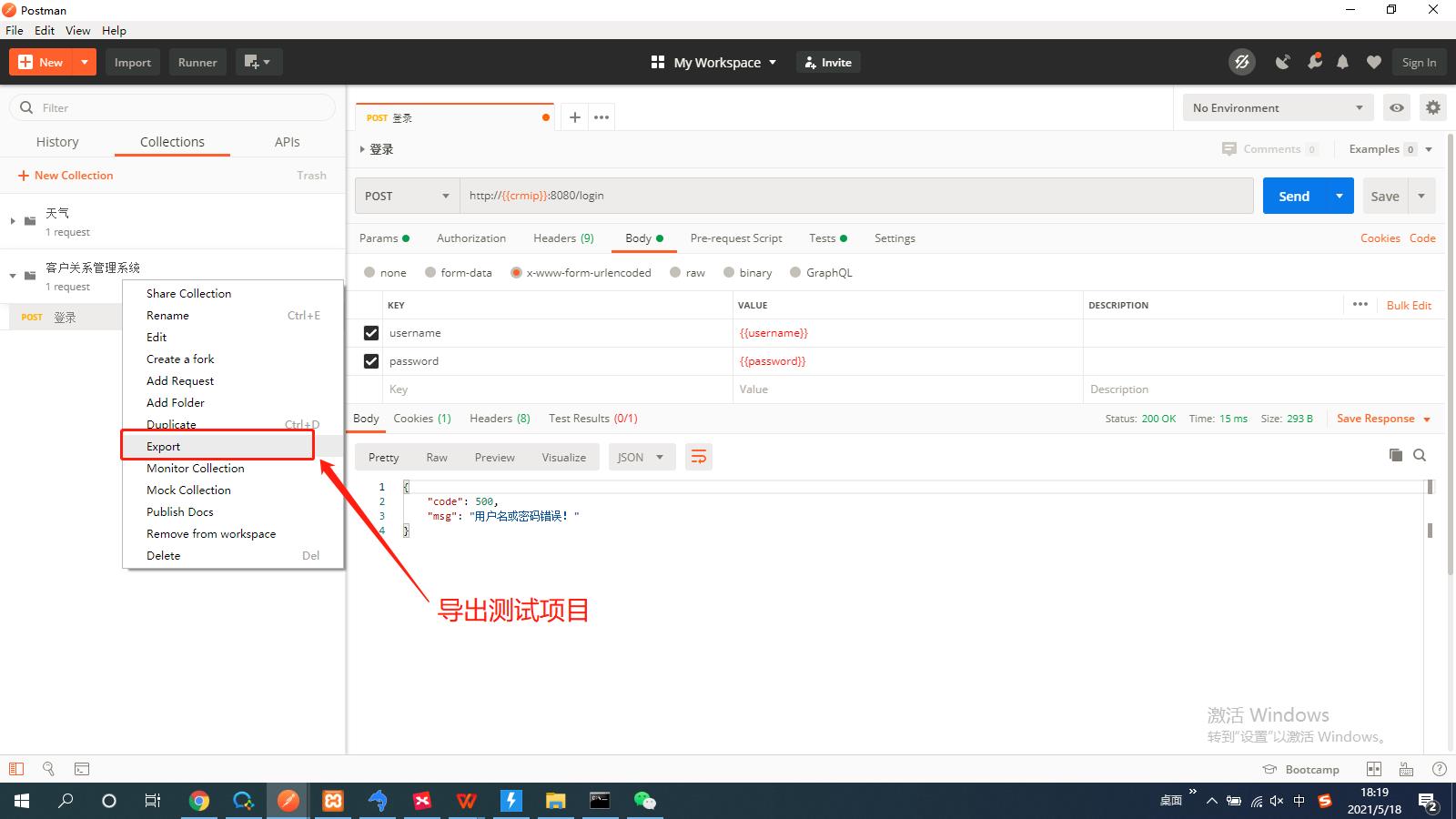Image resolution: width=1456 pixels, height=819 pixels.
Task: Click Chrome icon in Windows taskbar
Action: [x=199, y=801]
